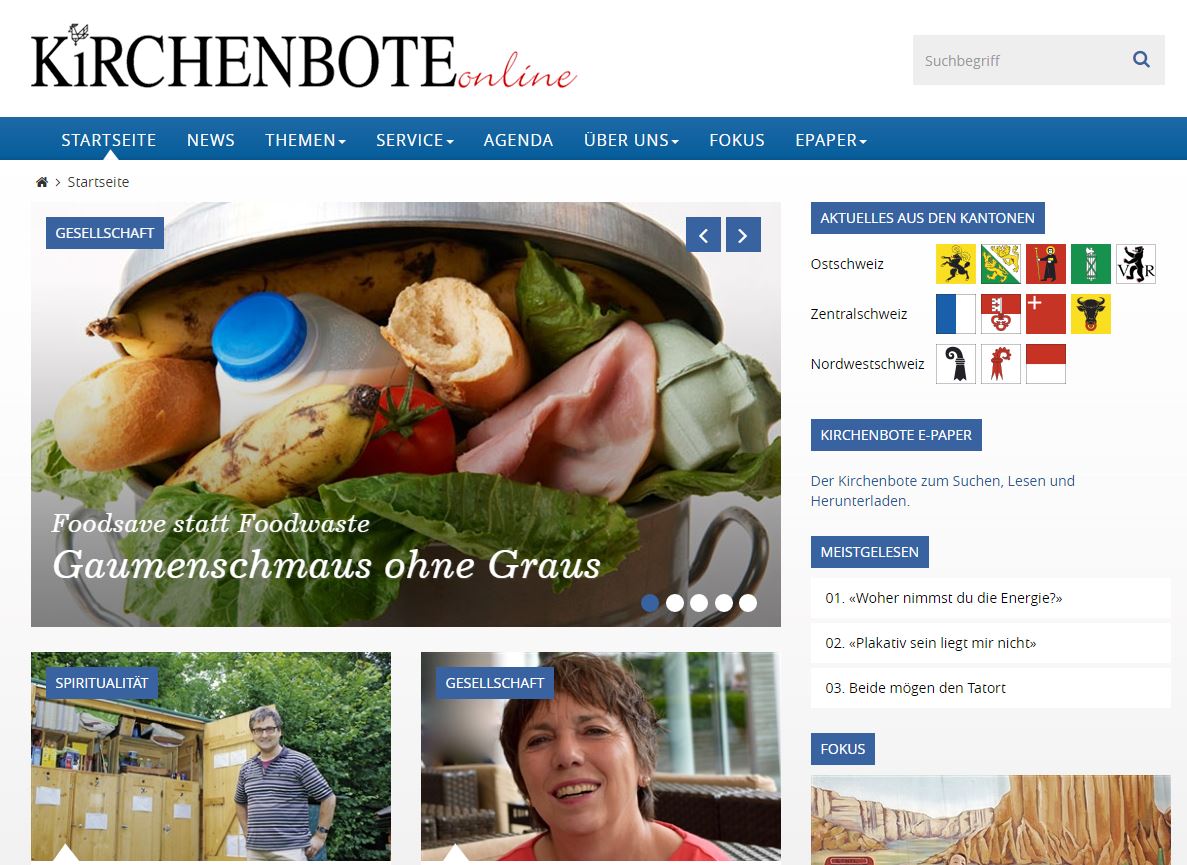Viewport: 1187px width, 865px height.
Task: Open the Agenda menu item
Action: 519,140
